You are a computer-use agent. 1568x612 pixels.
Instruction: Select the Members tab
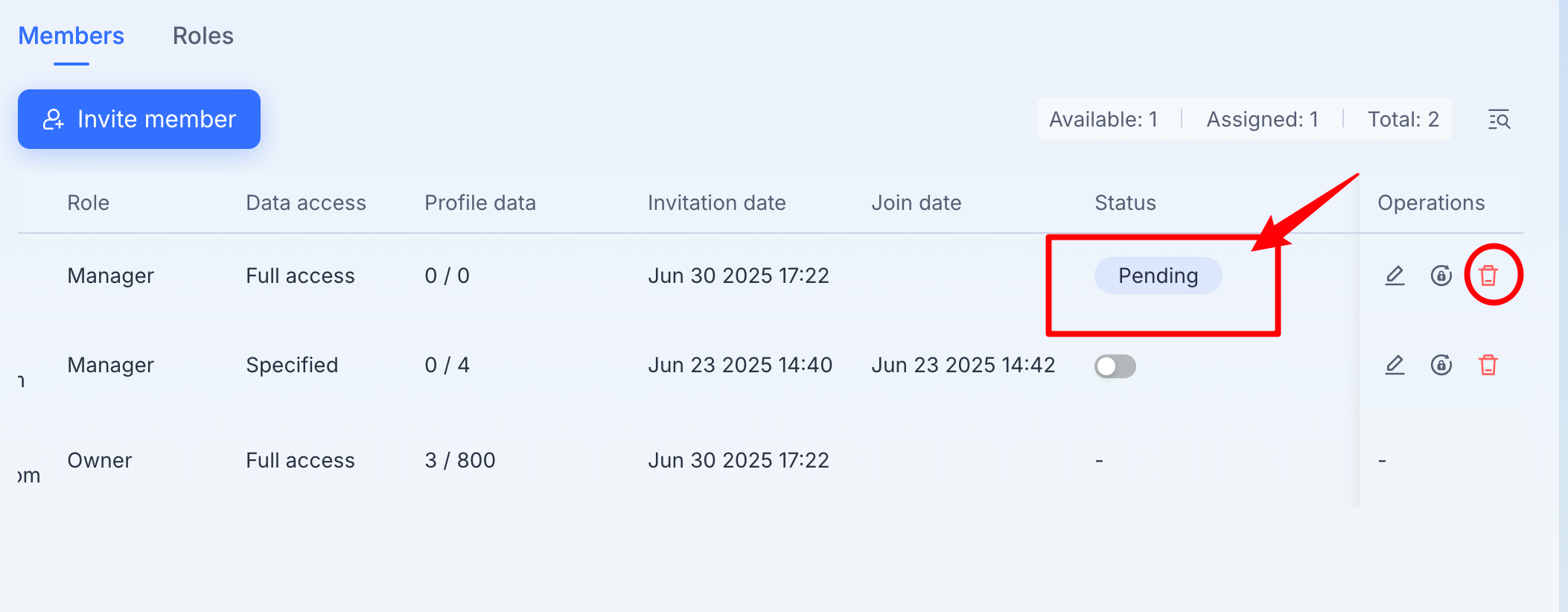click(71, 36)
